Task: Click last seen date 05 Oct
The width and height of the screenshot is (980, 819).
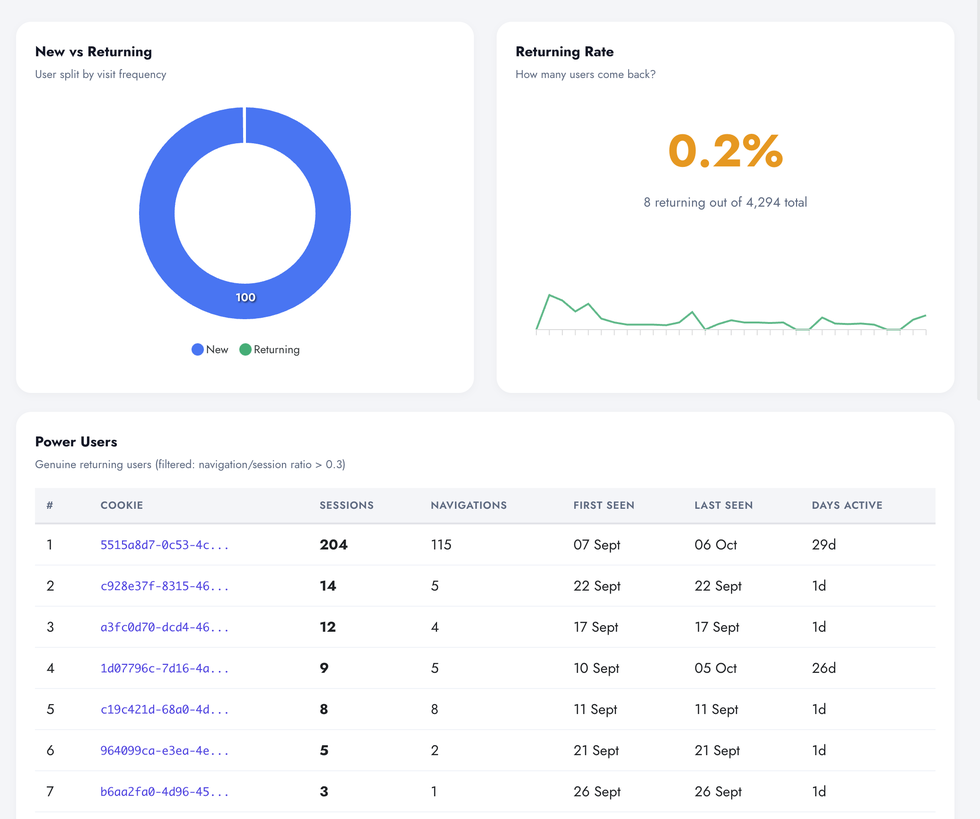Action: point(715,668)
